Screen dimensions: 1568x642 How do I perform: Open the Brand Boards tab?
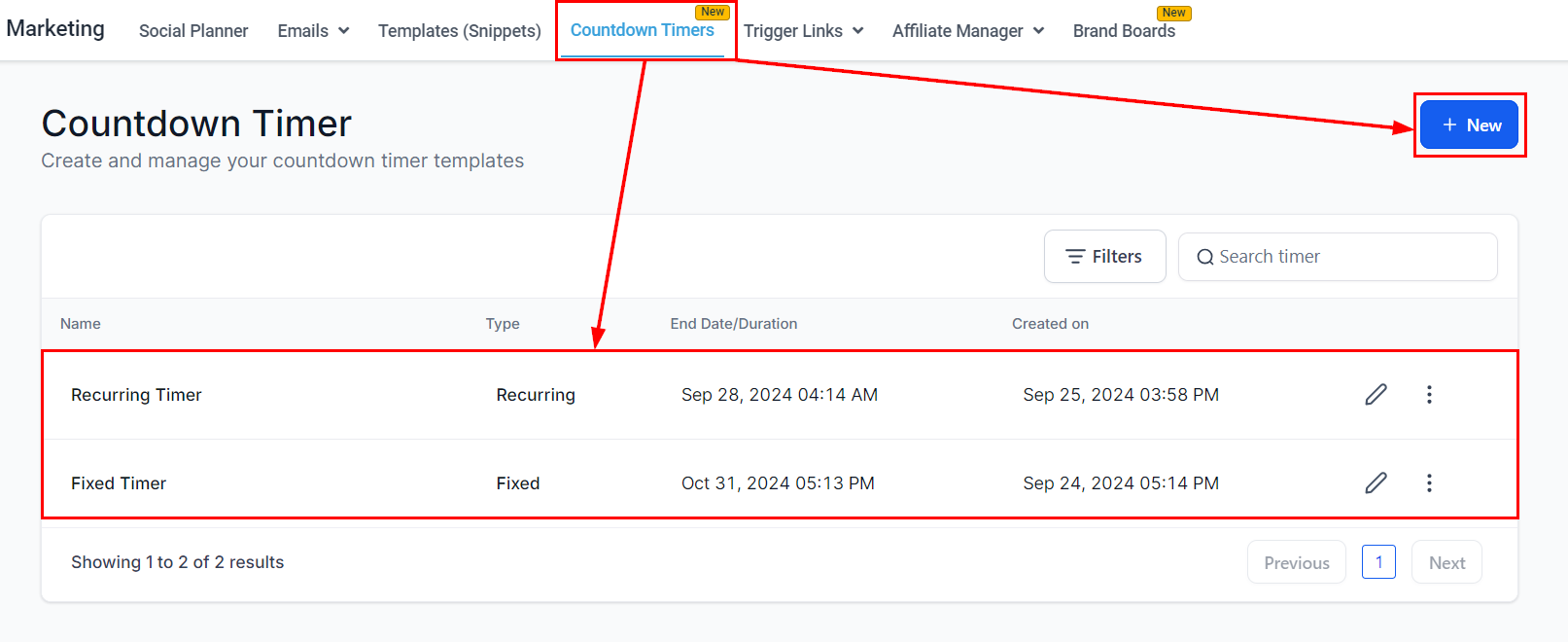point(1124,31)
